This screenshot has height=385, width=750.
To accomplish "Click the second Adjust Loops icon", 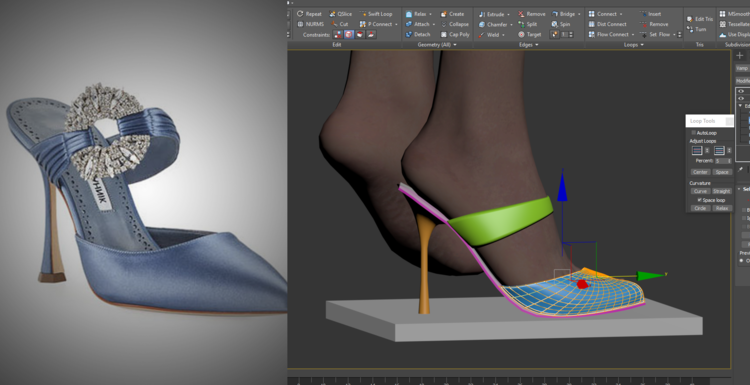I will 719,151.
